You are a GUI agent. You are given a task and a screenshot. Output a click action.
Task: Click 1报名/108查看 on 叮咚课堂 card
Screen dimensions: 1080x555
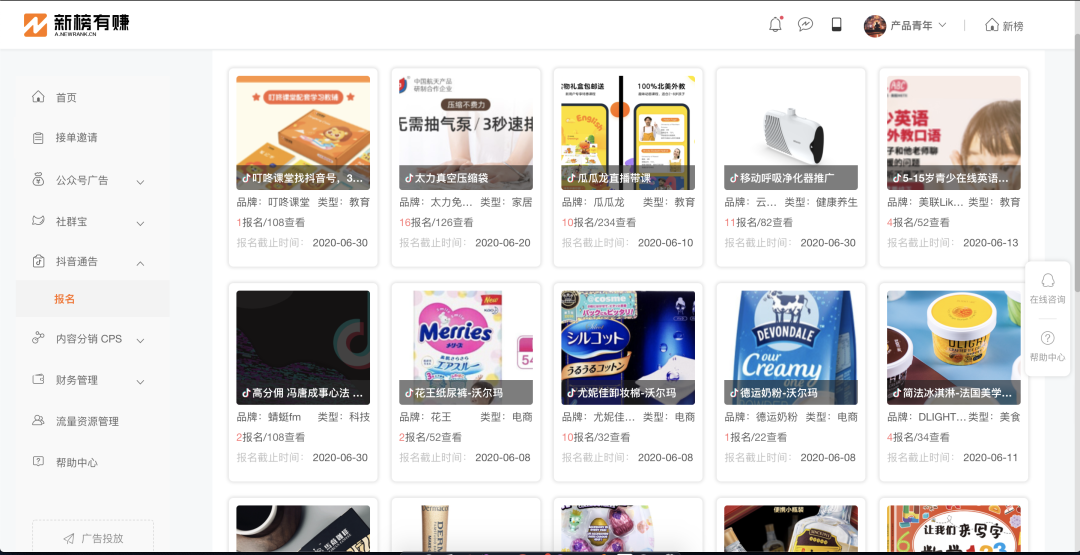point(271,222)
